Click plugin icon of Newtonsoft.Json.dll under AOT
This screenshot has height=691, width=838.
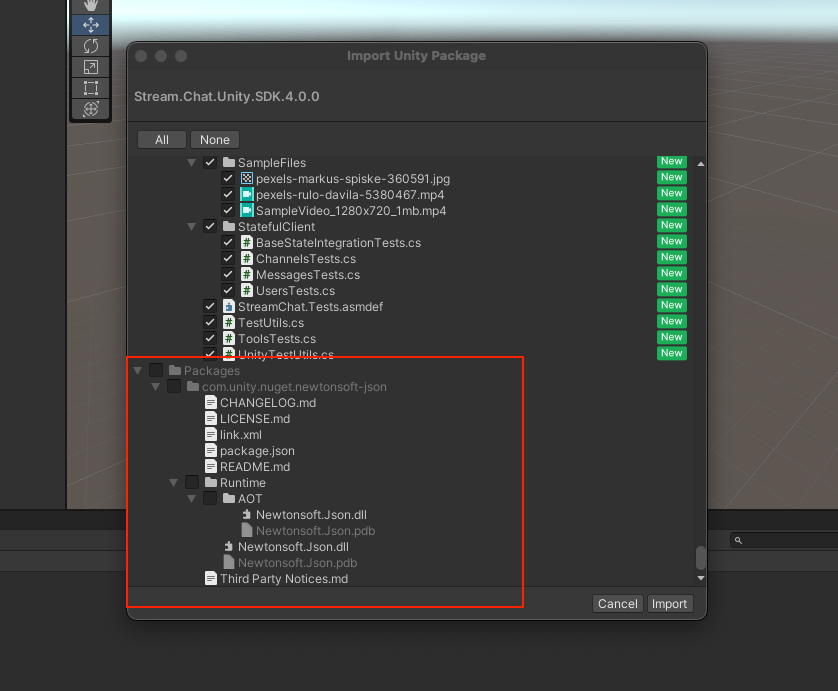tap(246, 514)
